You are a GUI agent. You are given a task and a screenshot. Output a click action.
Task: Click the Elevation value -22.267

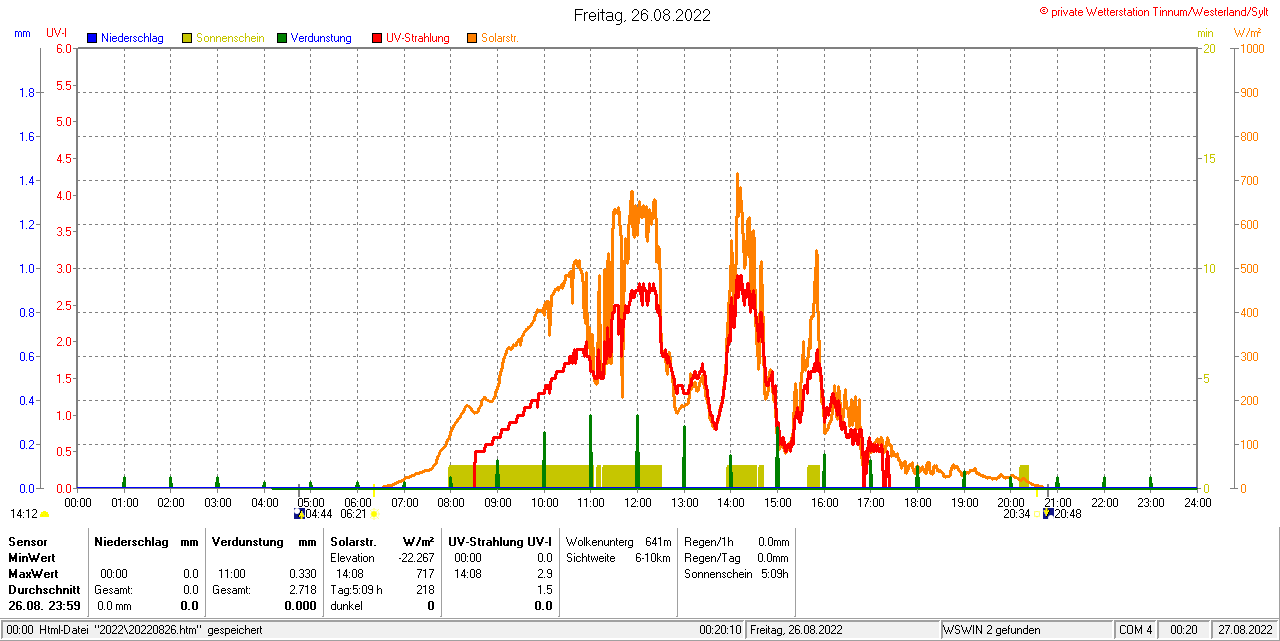click(415, 557)
